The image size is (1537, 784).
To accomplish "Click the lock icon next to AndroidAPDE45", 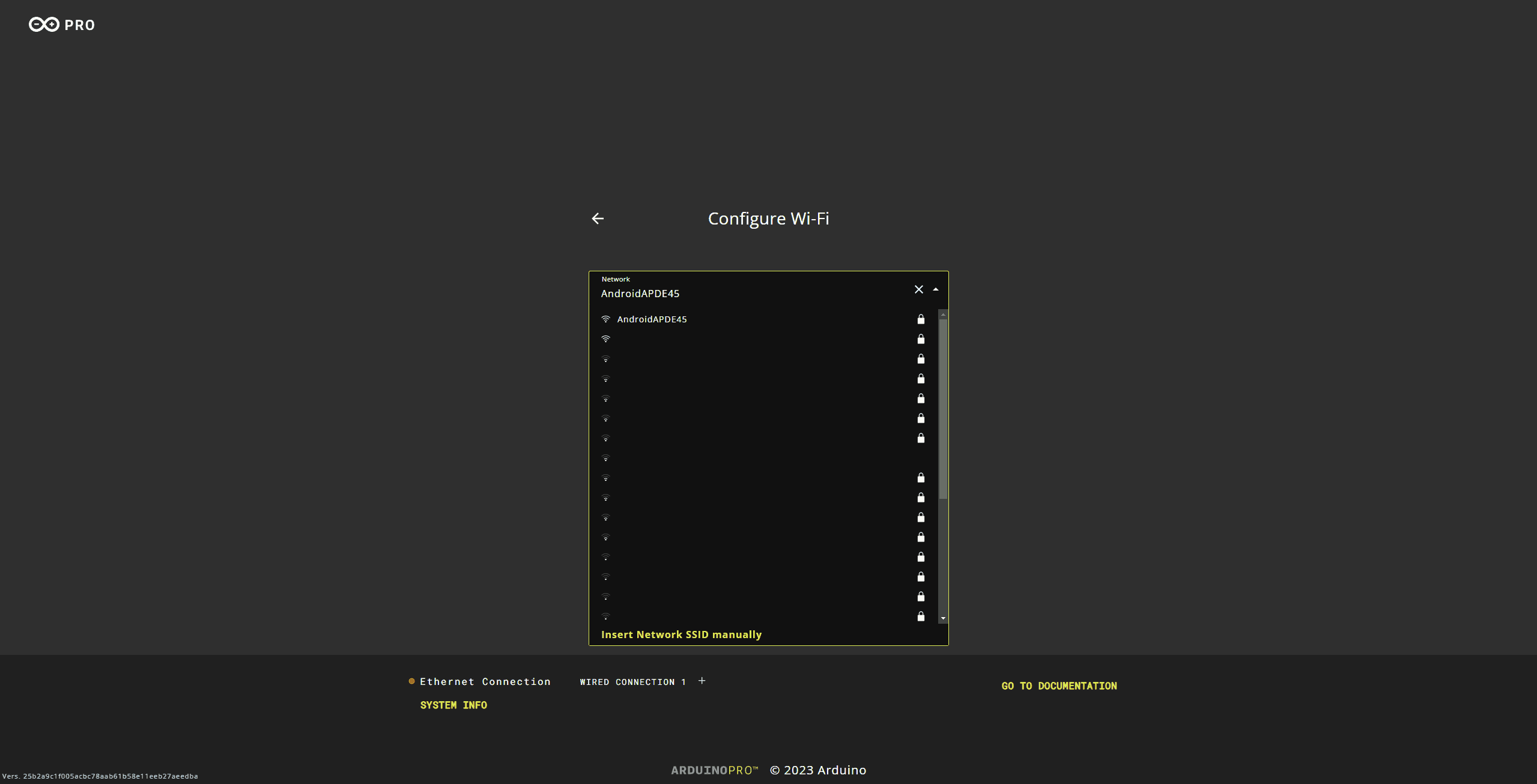I will click(920, 319).
